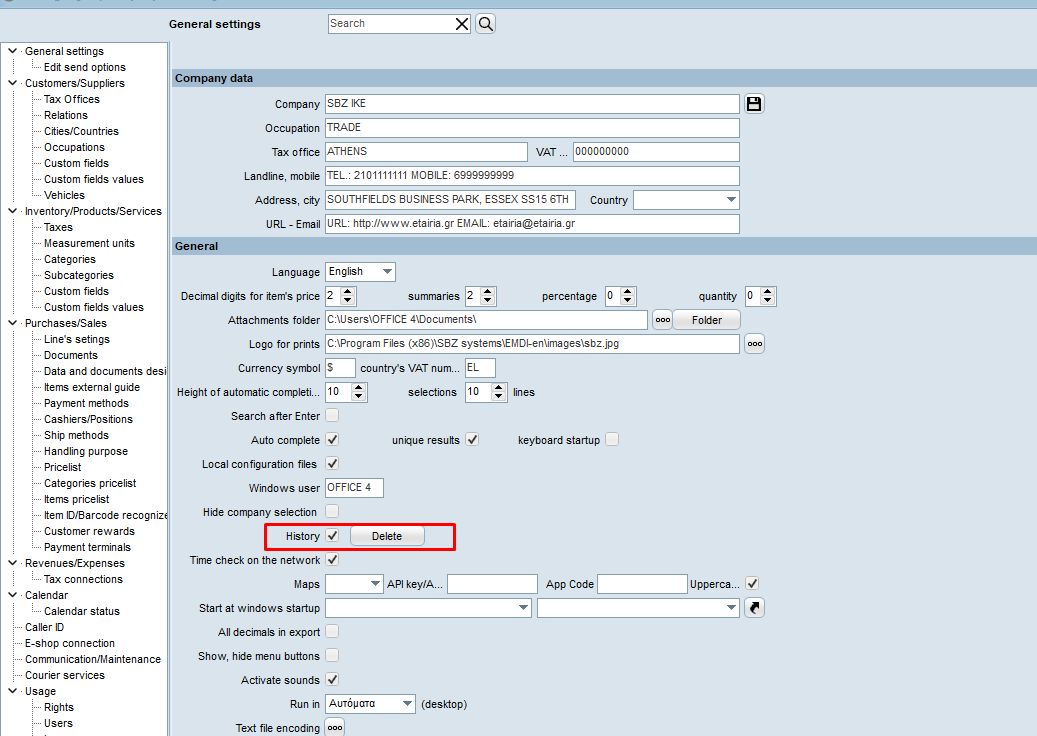Click the Company name field

(x=532, y=104)
